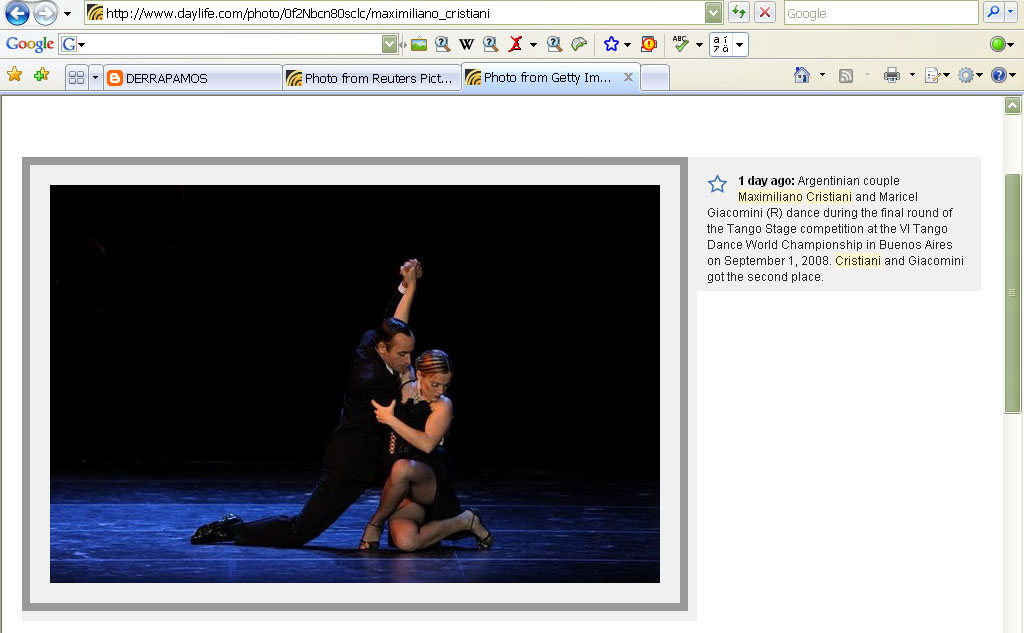Open the Google G search type dropdown
1024x633 pixels.
point(73,44)
